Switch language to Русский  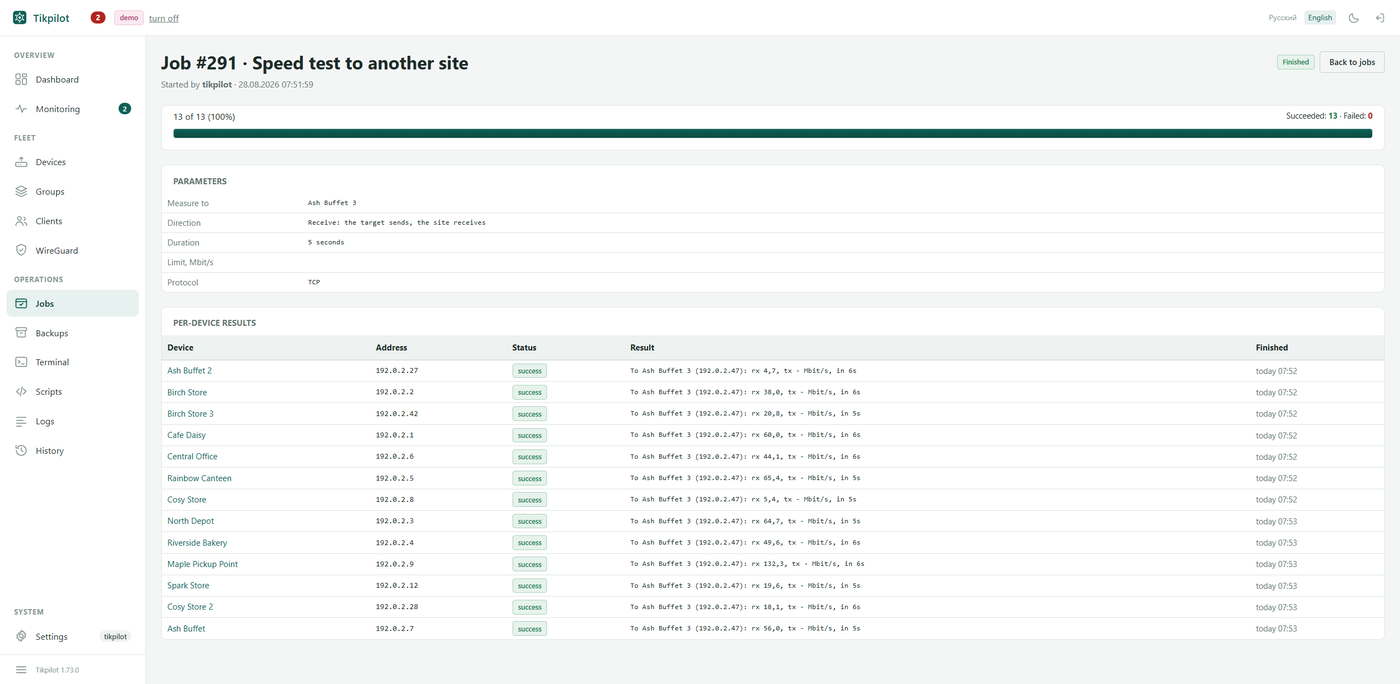coord(1283,18)
